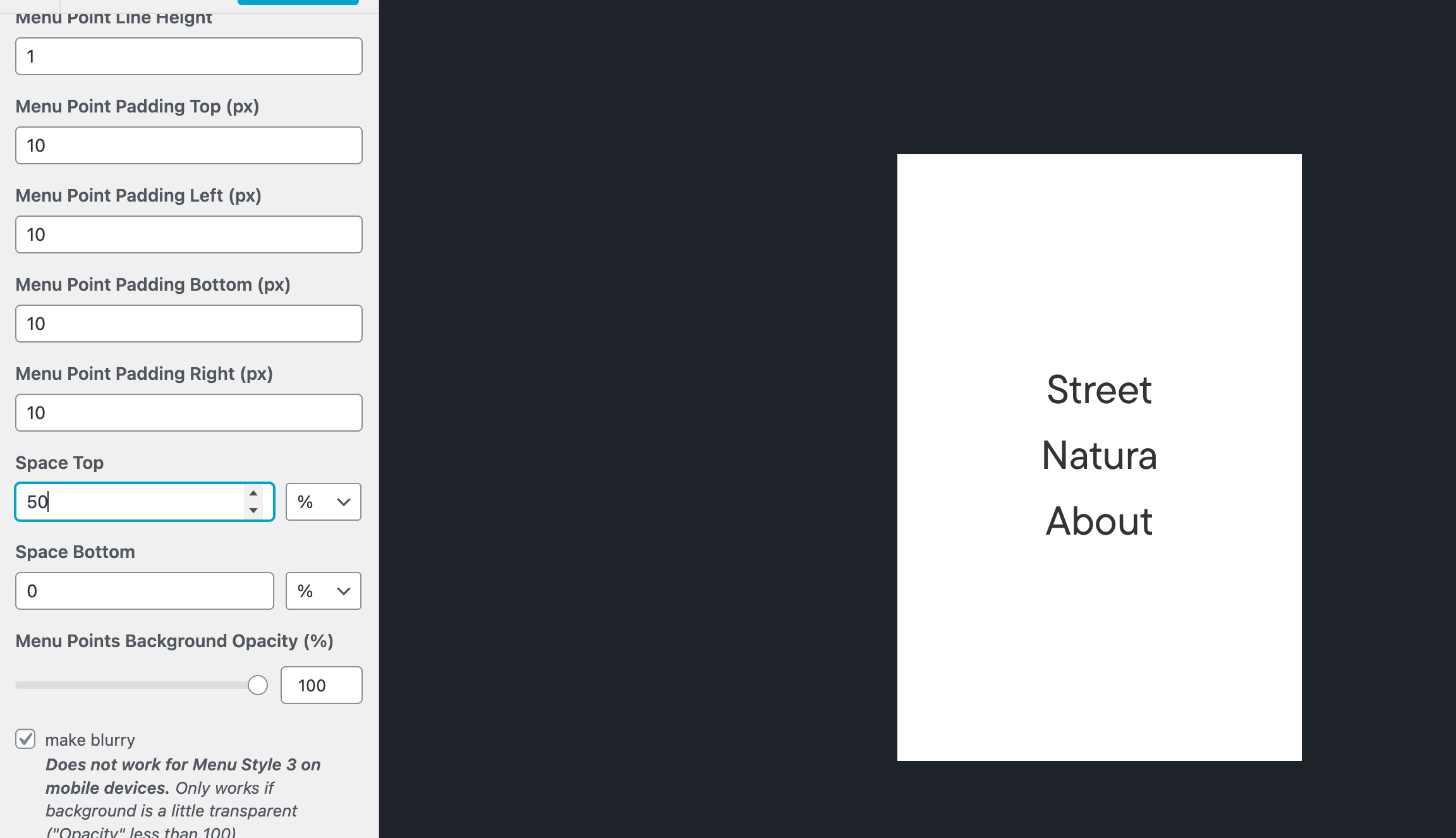
Task: Click the Natura menu item in preview
Action: pos(1099,455)
